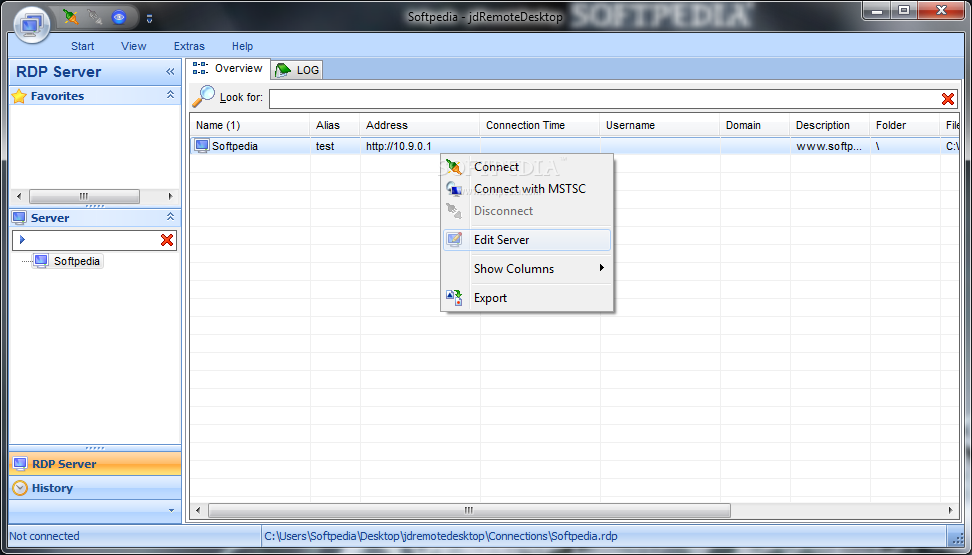Click inside the server tree filter field
The width and height of the screenshot is (972, 555).
pos(92,240)
